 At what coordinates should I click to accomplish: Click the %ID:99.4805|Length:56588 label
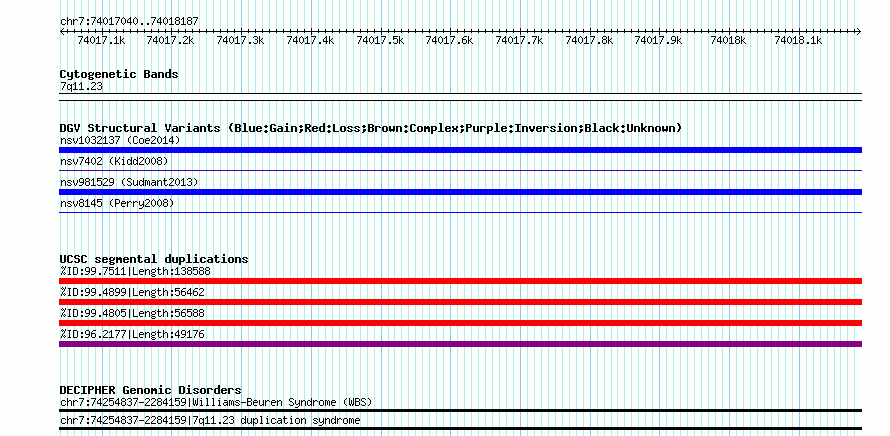(x=132, y=313)
